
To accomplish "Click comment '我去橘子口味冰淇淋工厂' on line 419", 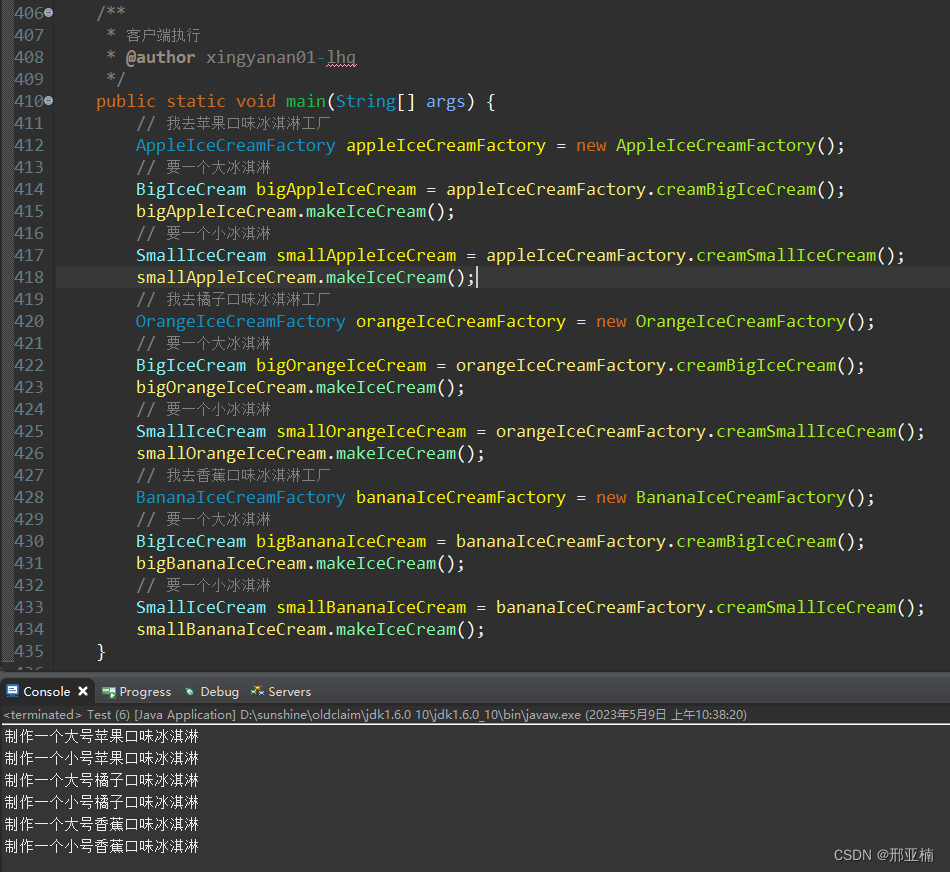I will pos(248,299).
